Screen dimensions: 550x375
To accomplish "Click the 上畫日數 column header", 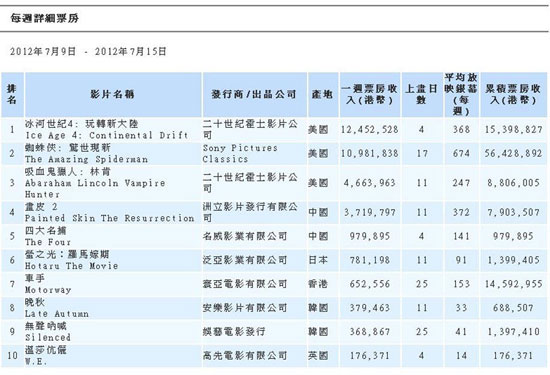I will coord(422,94).
